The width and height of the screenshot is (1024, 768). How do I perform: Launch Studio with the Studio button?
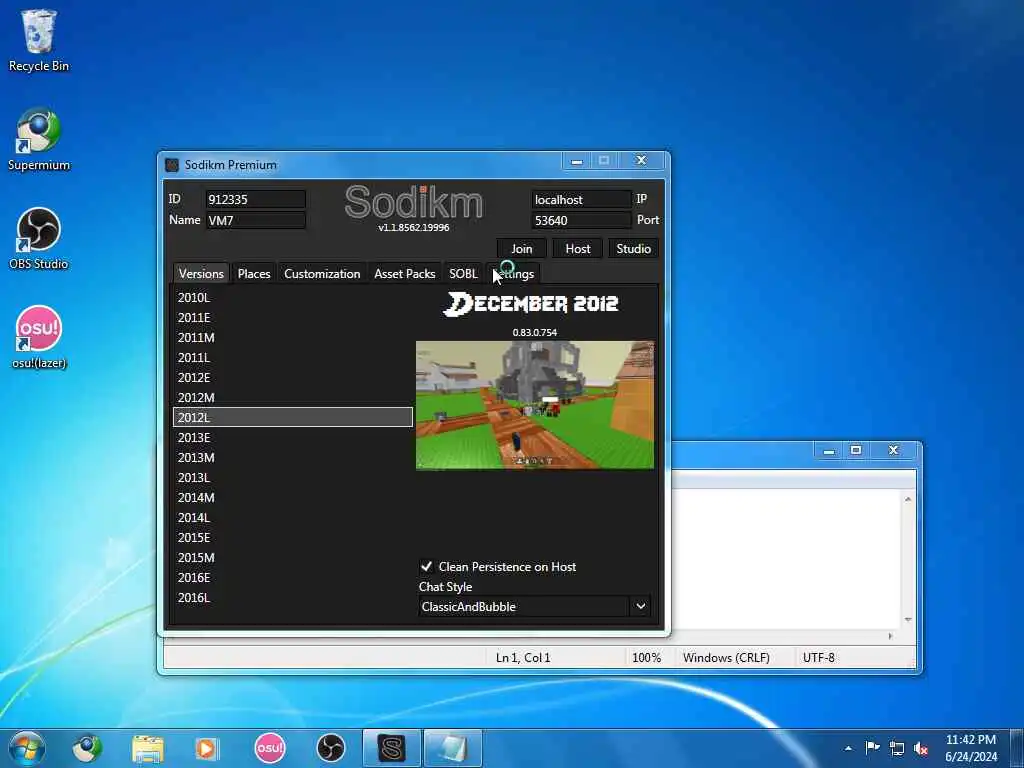click(633, 249)
